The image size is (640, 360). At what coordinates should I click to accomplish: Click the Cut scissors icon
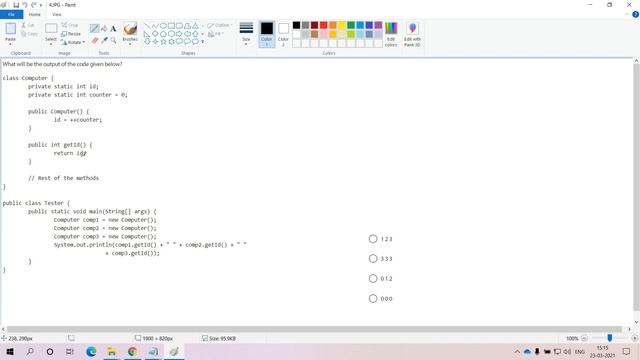pyautogui.click(x=24, y=25)
